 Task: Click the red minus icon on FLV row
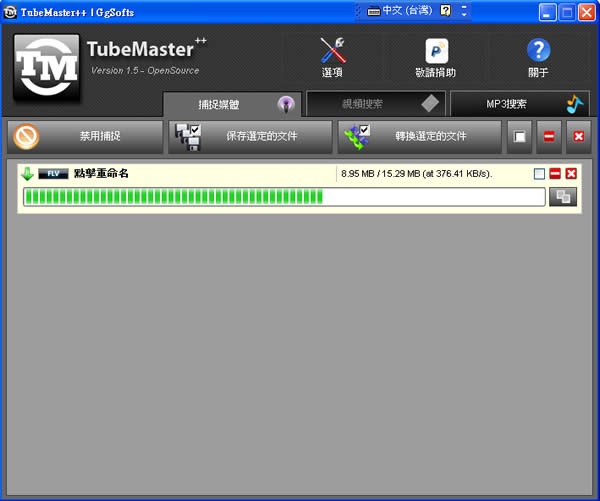click(555, 174)
